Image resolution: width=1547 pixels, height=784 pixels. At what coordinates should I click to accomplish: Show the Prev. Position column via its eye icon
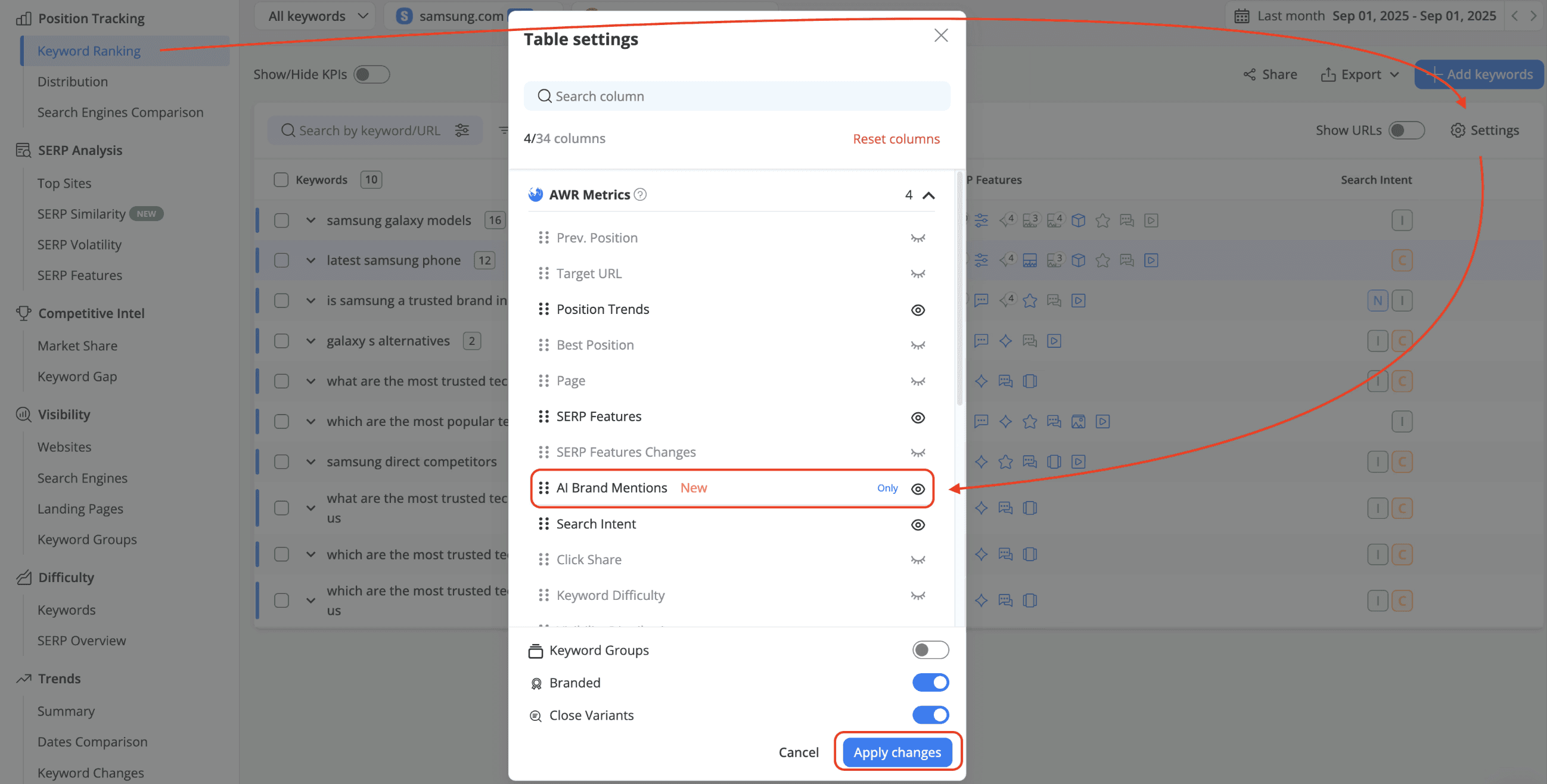(918, 238)
